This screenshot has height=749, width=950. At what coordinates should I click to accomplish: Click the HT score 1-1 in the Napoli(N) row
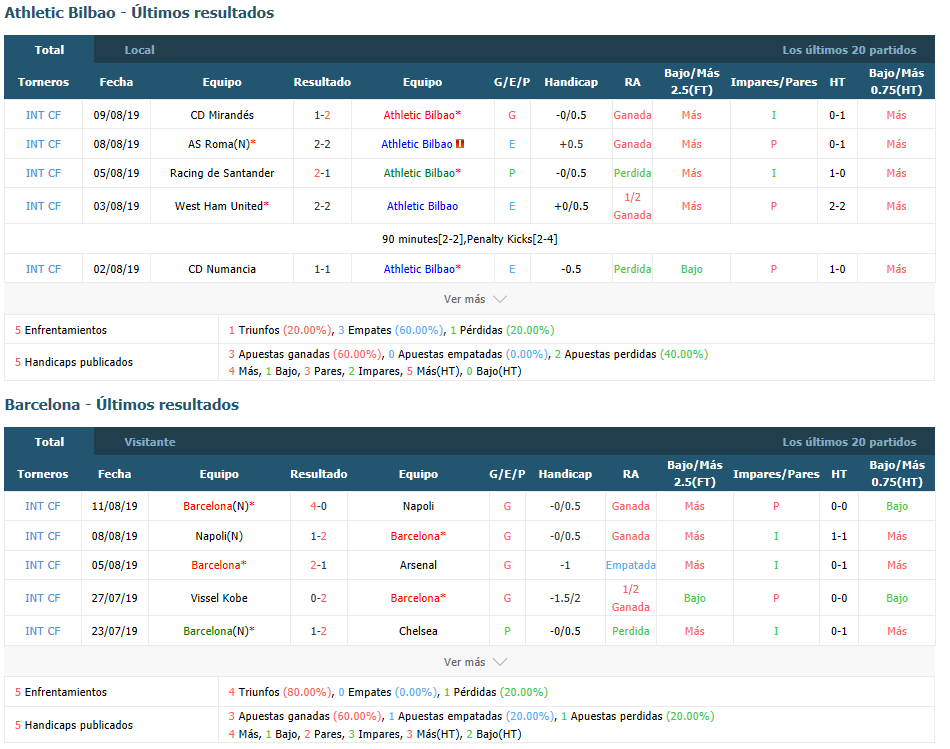point(839,536)
